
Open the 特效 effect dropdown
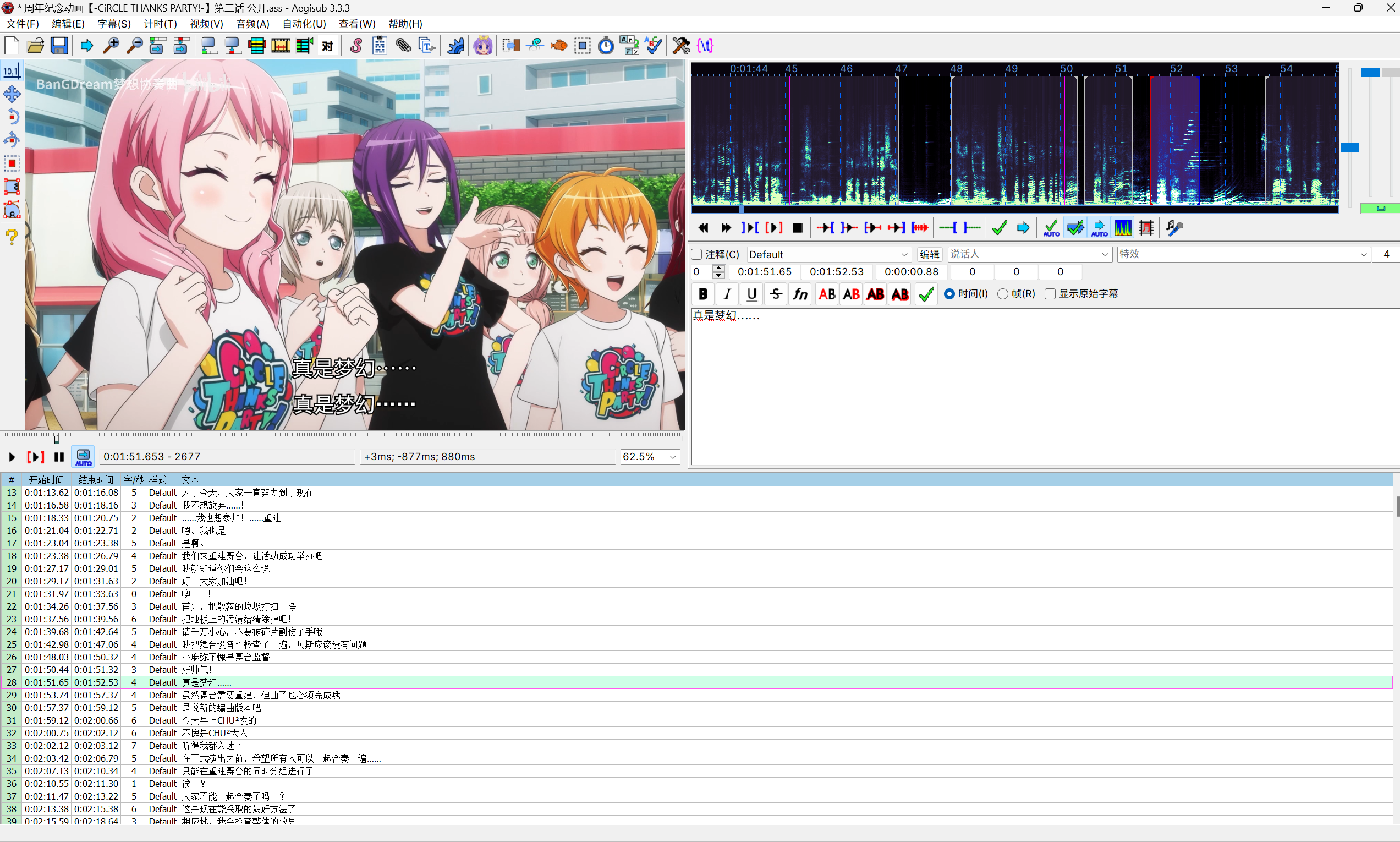(x=1244, y=254)
